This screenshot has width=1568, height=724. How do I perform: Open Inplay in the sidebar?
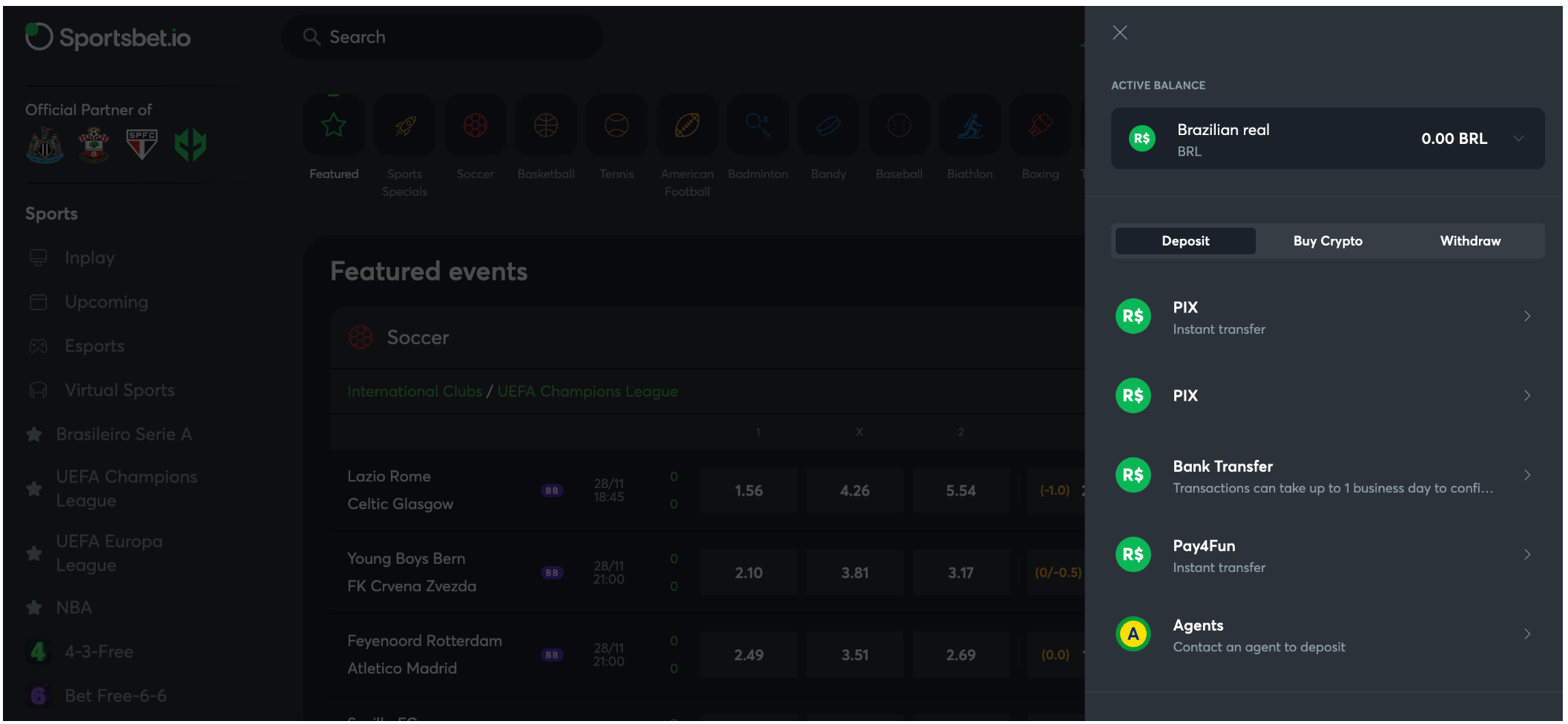click(72, 258)
